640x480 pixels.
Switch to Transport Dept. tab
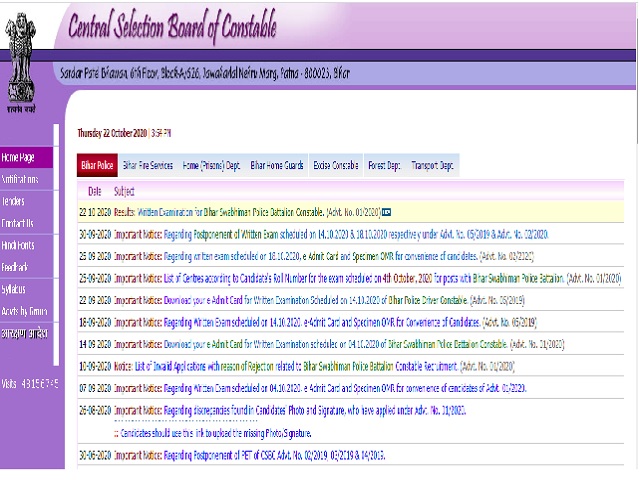coord(432,165)
